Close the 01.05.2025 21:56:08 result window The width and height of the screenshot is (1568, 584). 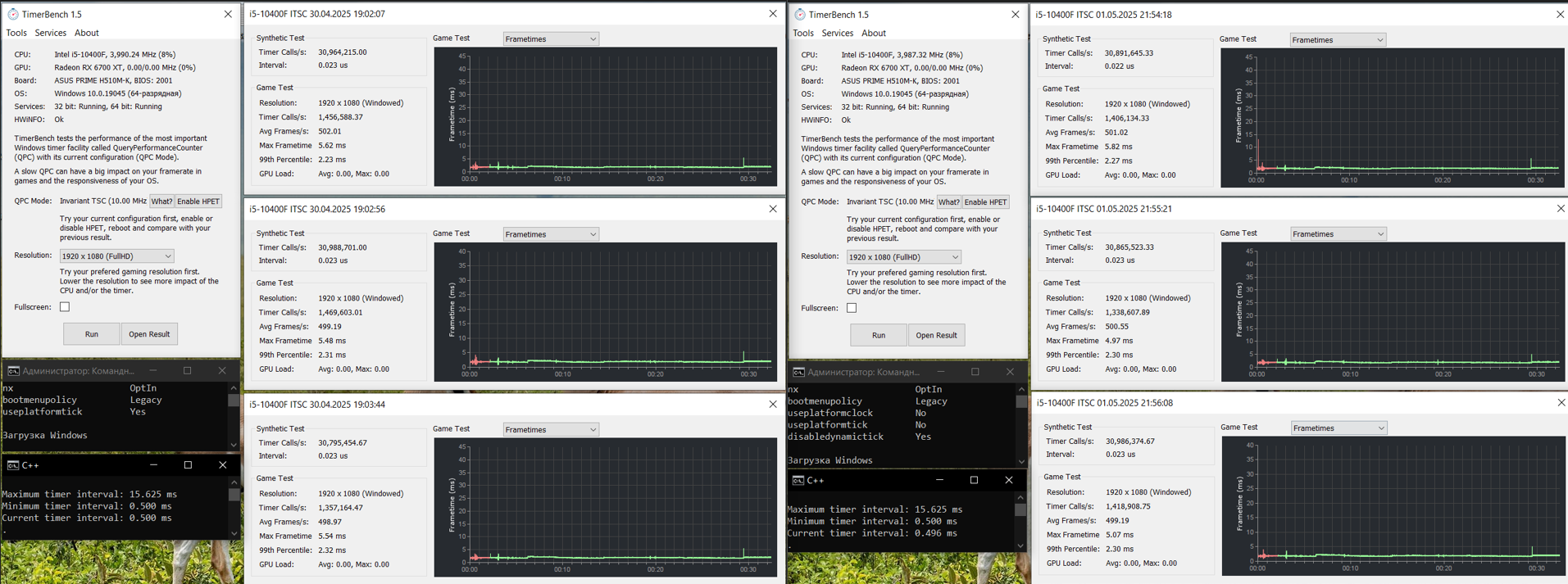point(1560,403)
